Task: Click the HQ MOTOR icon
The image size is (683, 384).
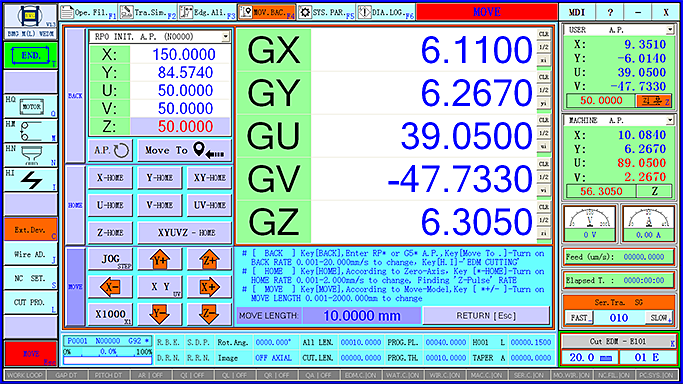Action: click(31, 106)
